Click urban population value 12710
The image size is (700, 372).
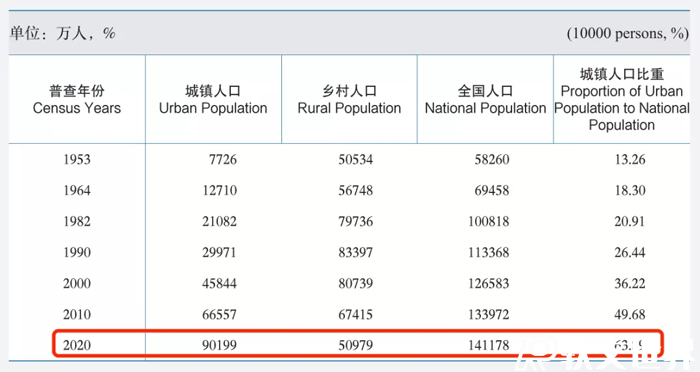(x=219, y=190)
